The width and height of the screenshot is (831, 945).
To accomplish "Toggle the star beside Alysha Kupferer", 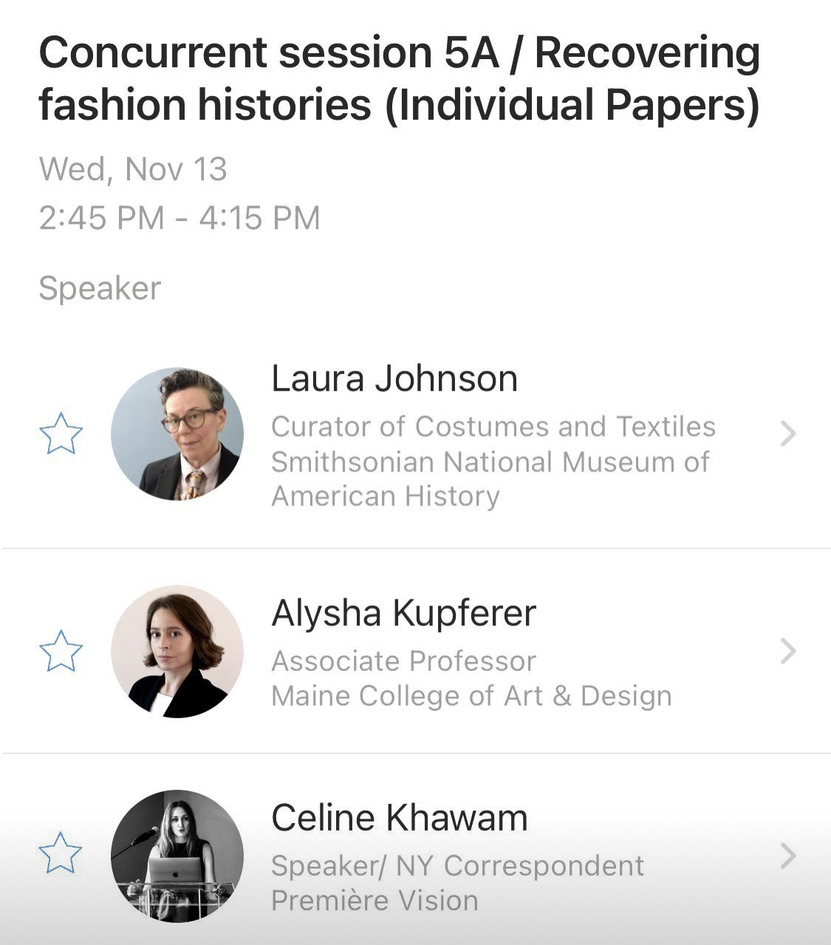I will pos(60,651).
